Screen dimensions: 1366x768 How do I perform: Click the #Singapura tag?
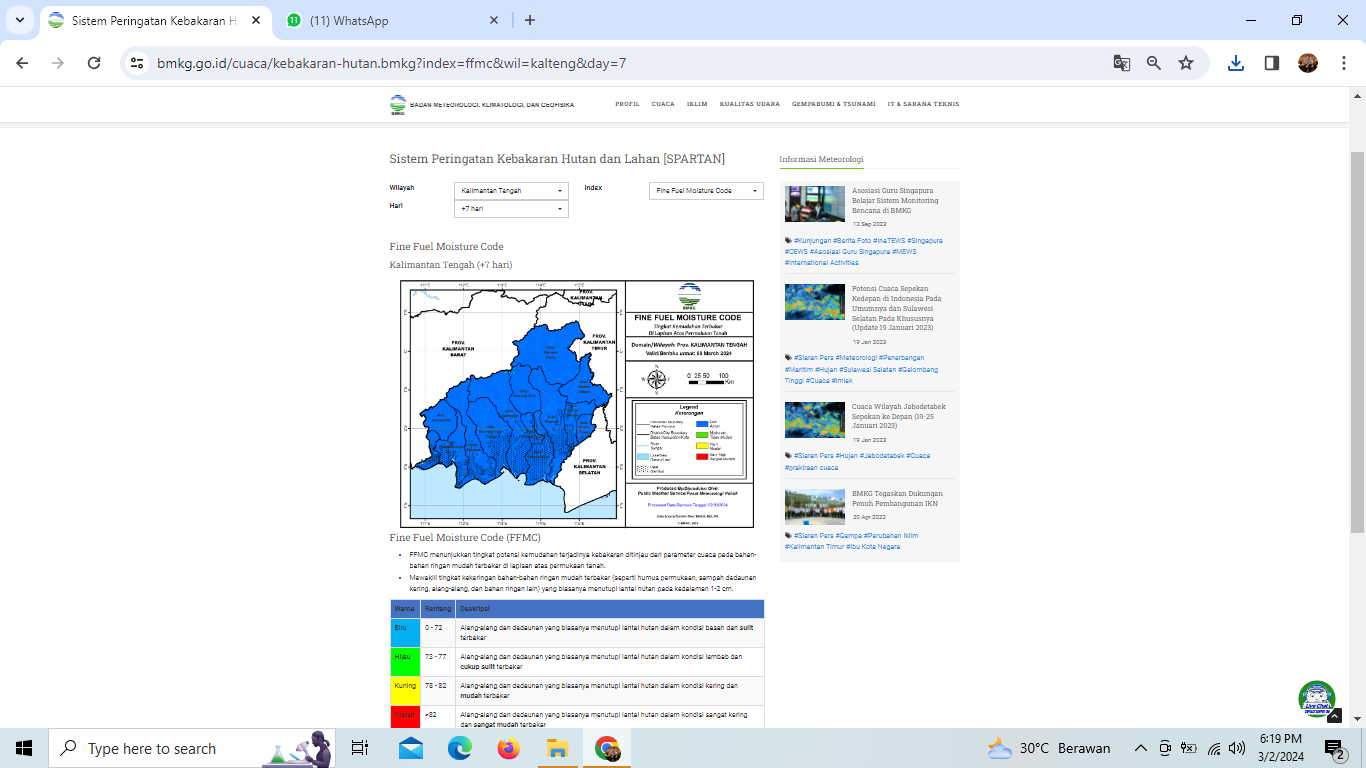click(x=925, y=240)
